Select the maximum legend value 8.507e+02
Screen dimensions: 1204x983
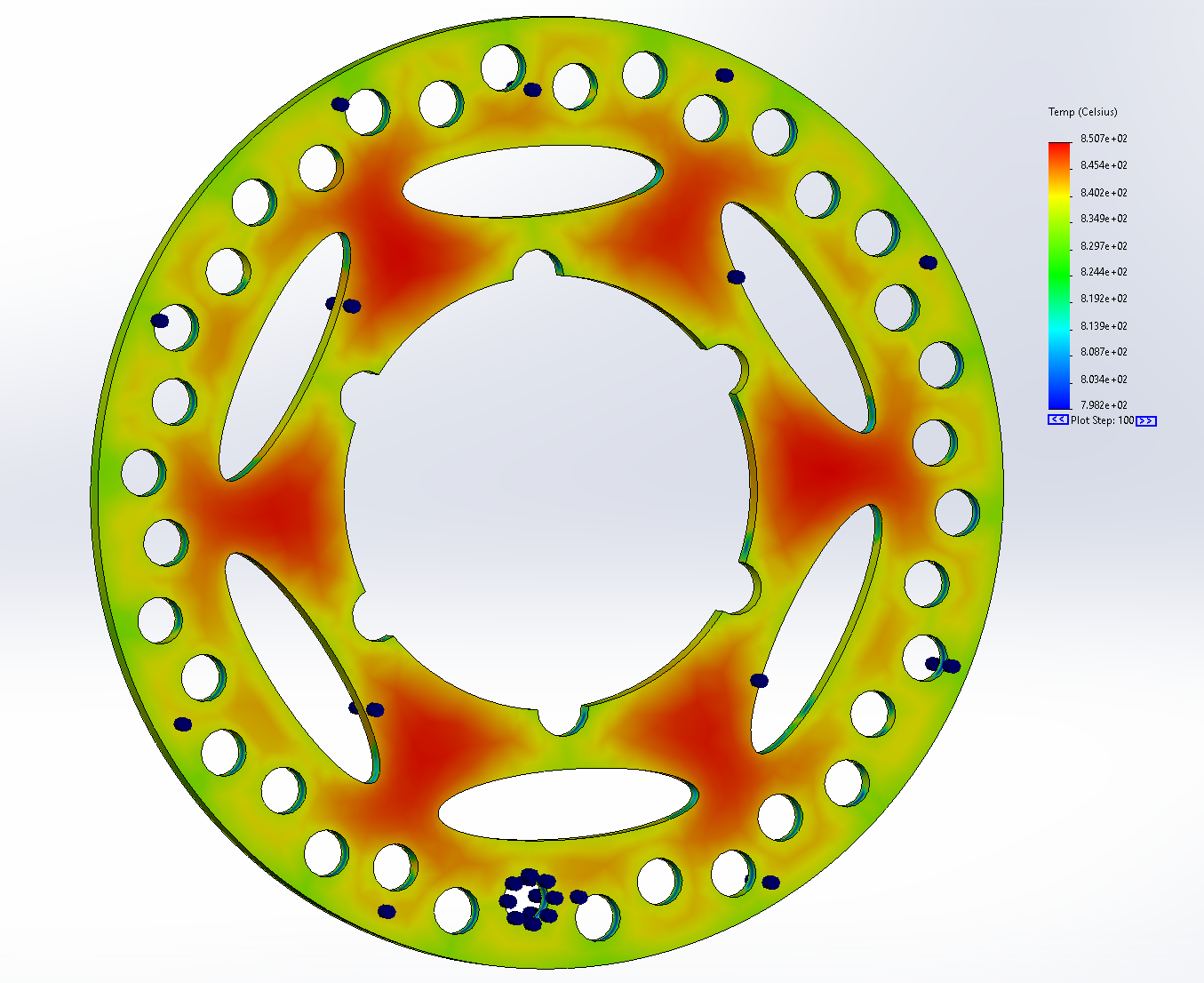coord(1104,139)
